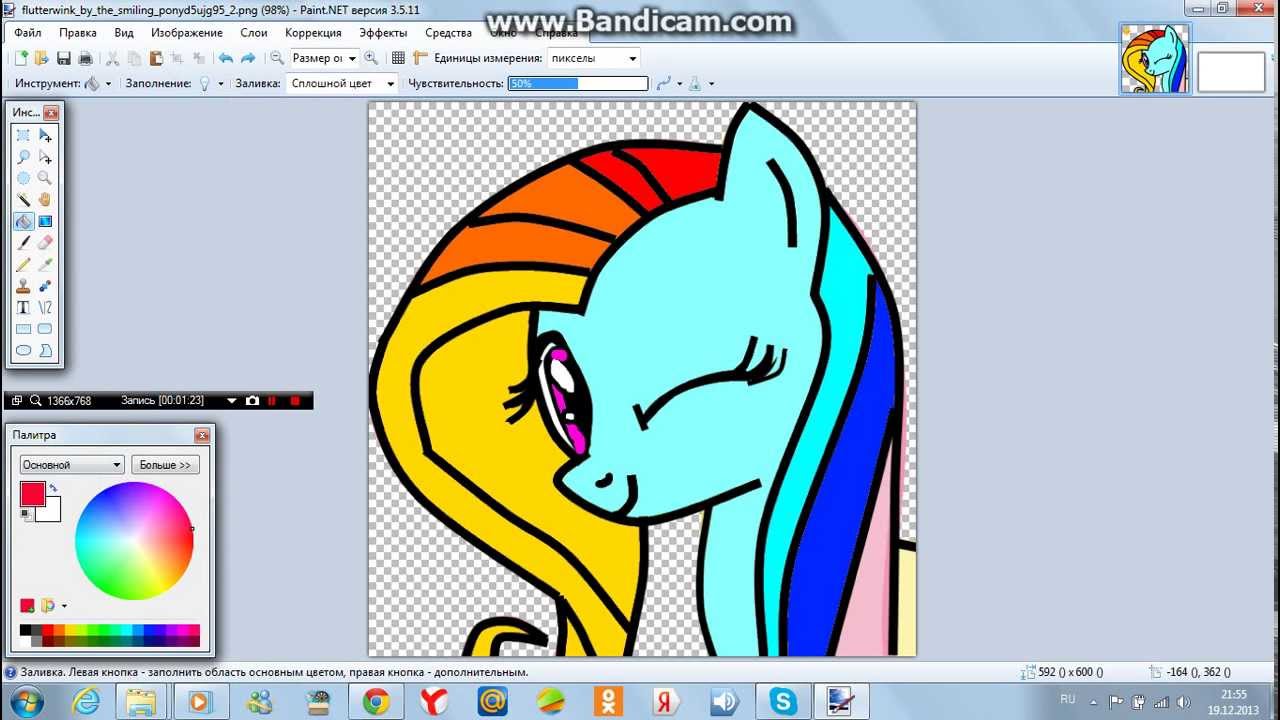This screenshot has width=1280, height=720.
Task: Expand the palette add-color dropdown arrow
Action: point(64,606)
